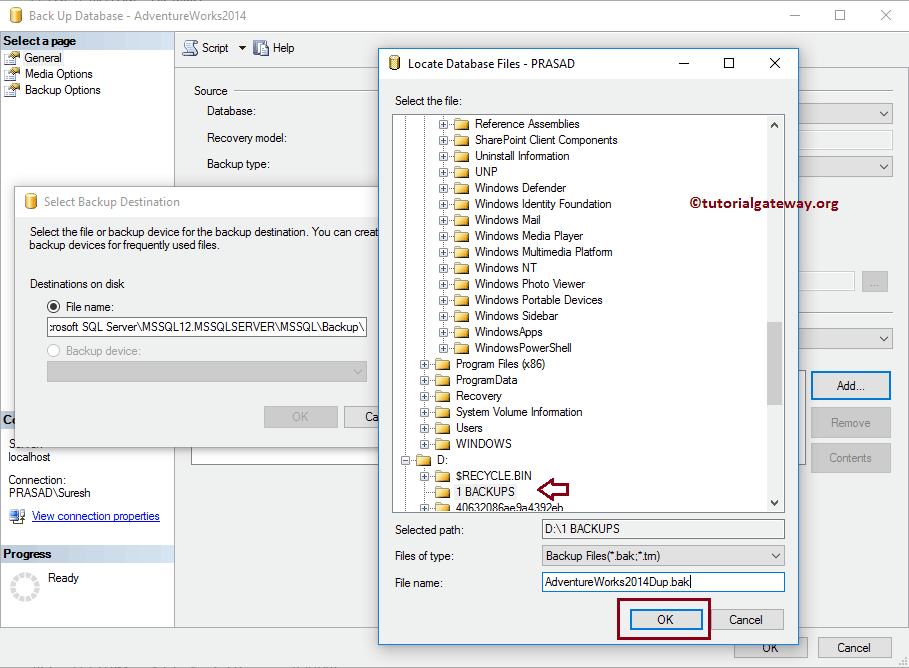The height and width of the screenshot is (668, 909).
Task: Open View connection properties link
Action: 96,516
